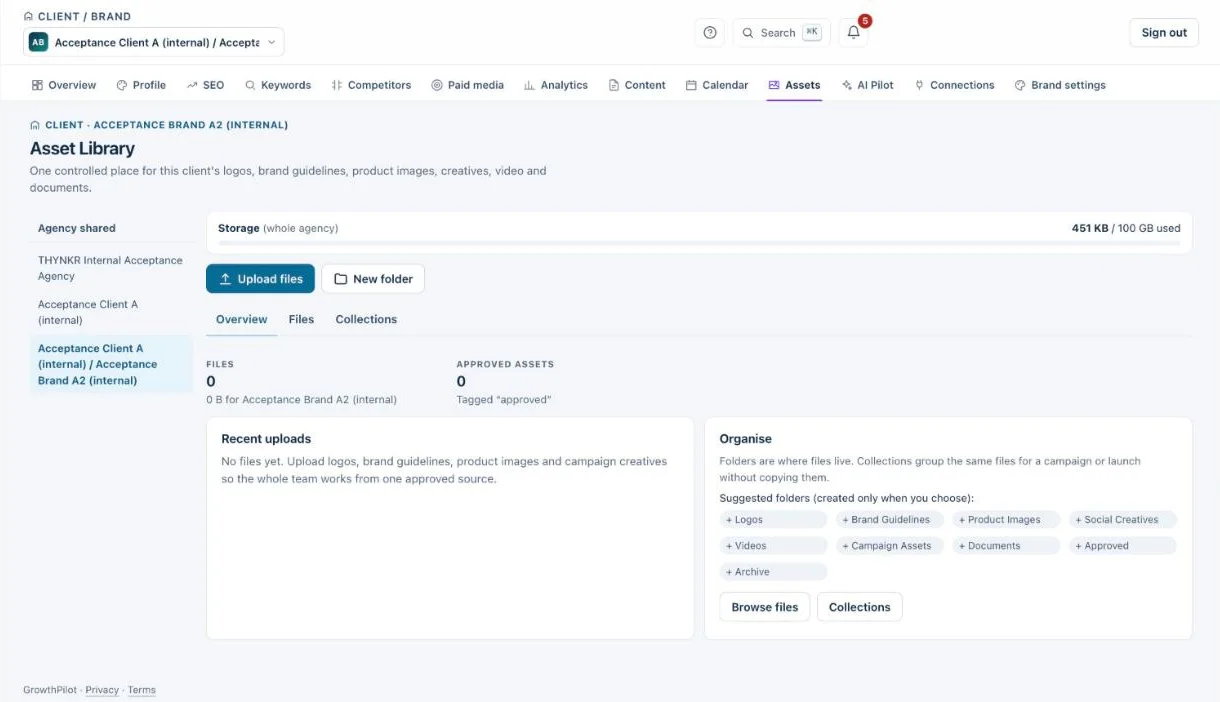Click the APPROVED ASSETS stat label
This screenshot has height=702, width=1220.
(x=505, y=364)
